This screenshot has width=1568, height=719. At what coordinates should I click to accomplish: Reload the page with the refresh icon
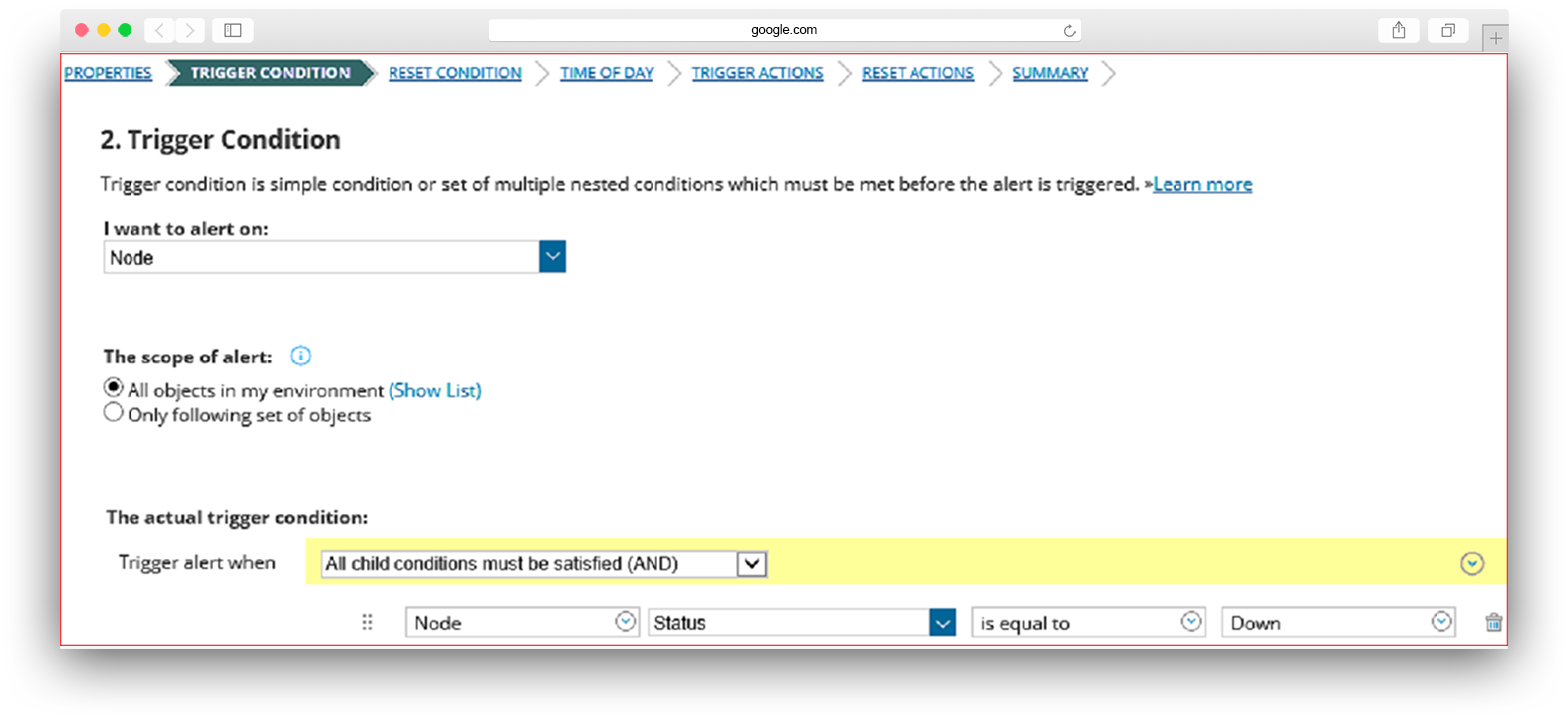point(1069,31)
